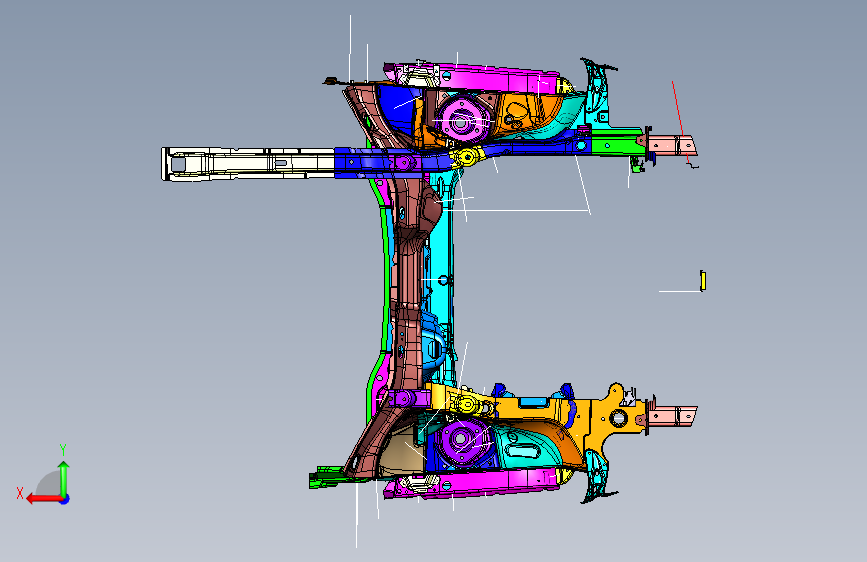
Task: Click the green Y axis arrow of triad
Action: pyautogui.click(x=64, y=478)
